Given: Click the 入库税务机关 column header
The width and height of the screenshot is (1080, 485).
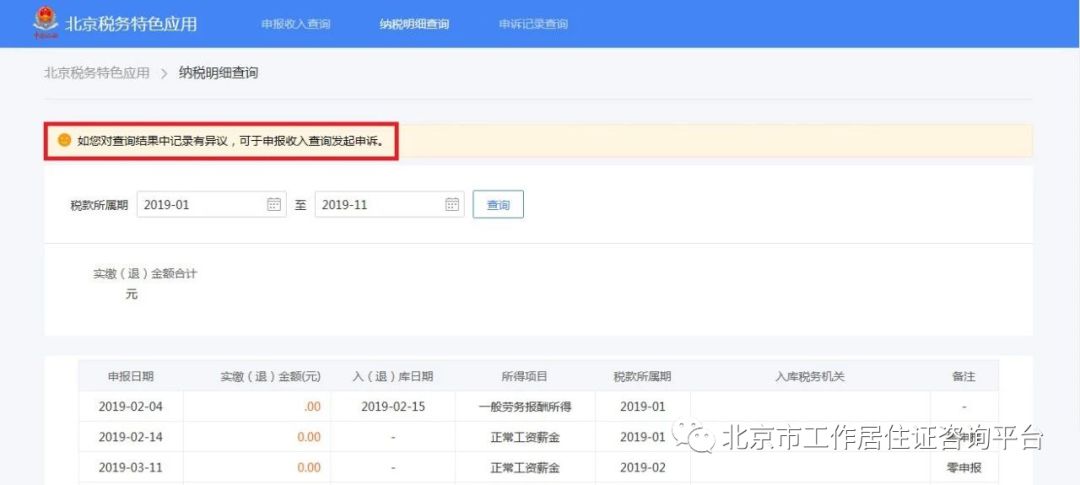Looking at the screenshot, I should pyautogui.click(x=810, y=376).
